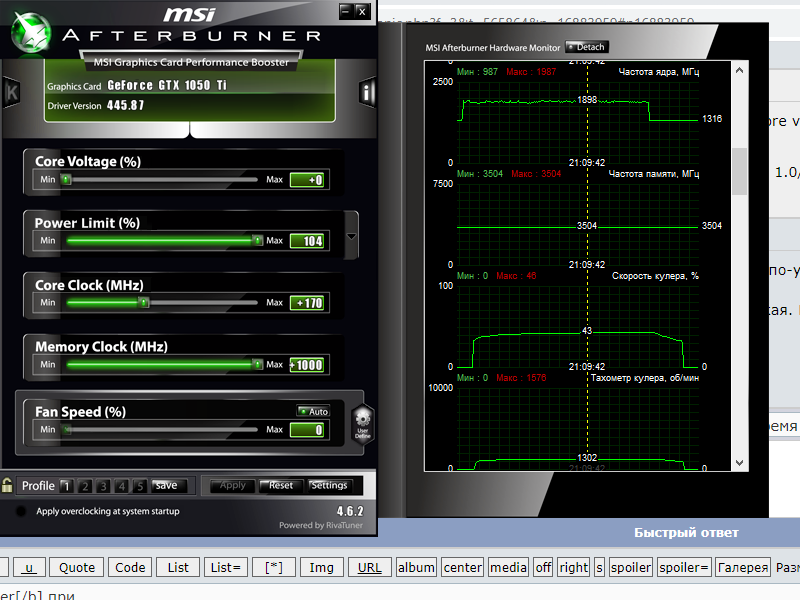
Task: Select profile slot 2
Action: [85, 486]
